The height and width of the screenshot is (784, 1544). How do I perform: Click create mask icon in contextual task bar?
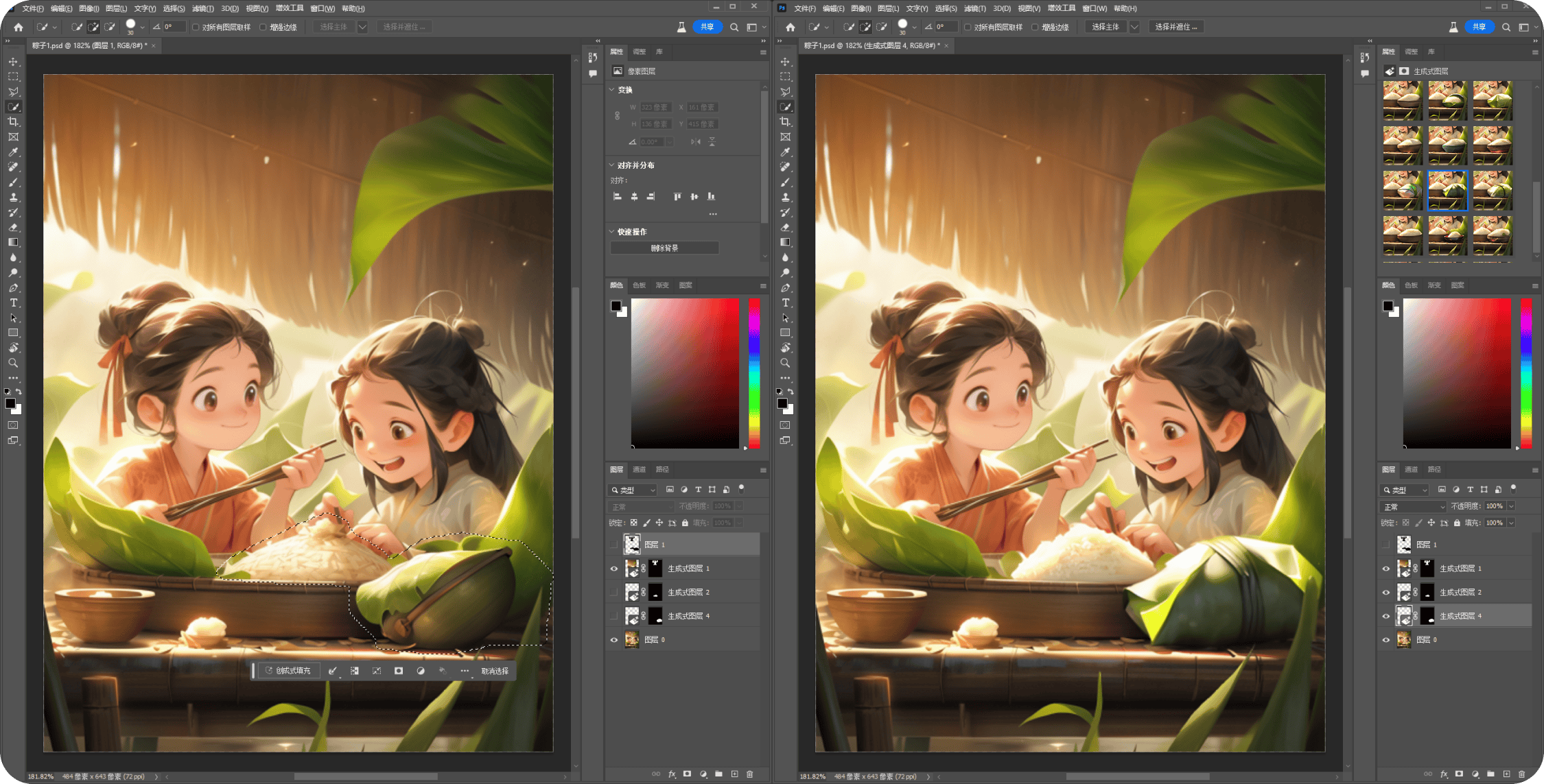tap(399, 671)
